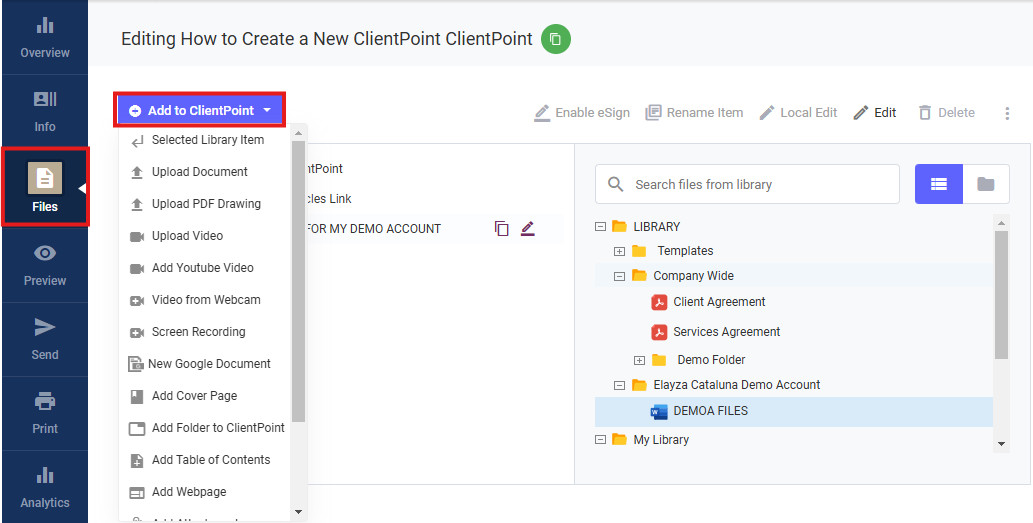The height and width of the screenshot is (523, 1033).
Task: Choose Add Table of Contents
Action: [x=205, y=460]
